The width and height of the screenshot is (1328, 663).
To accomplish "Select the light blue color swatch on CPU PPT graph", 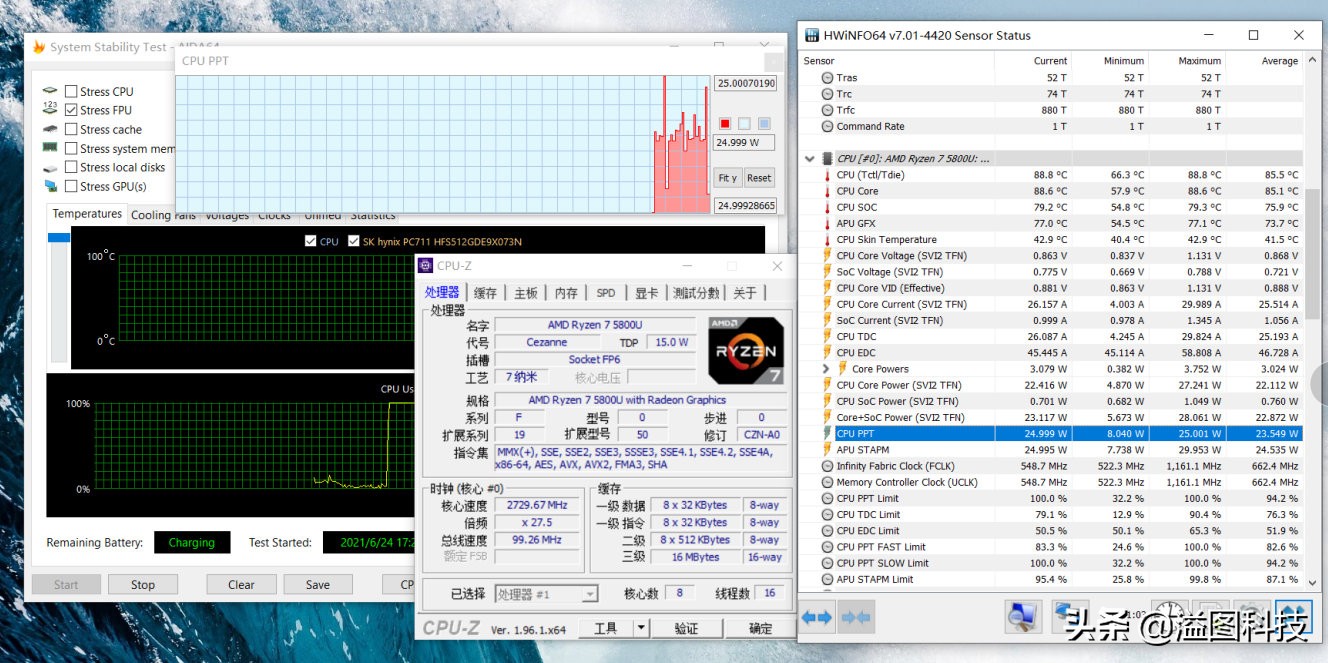I will [764, 124].
